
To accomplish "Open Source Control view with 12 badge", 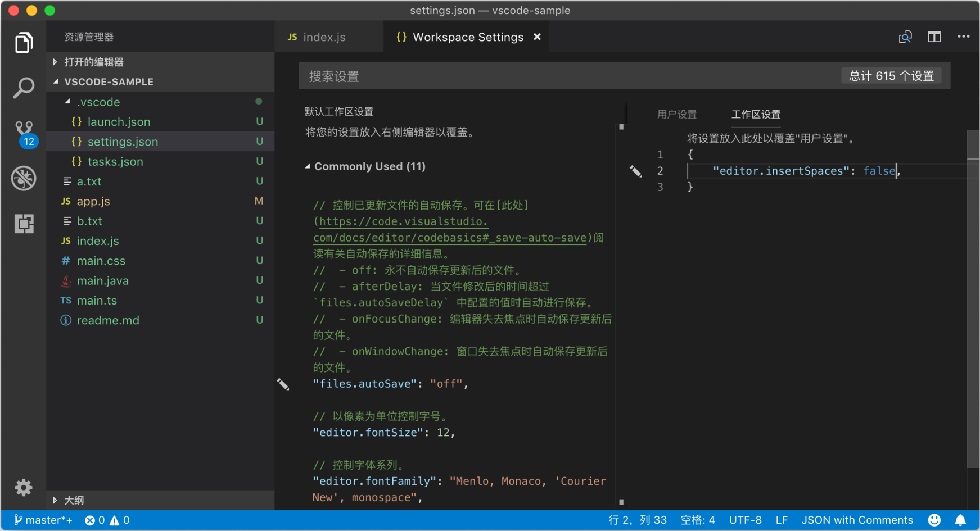I will 24,133.
